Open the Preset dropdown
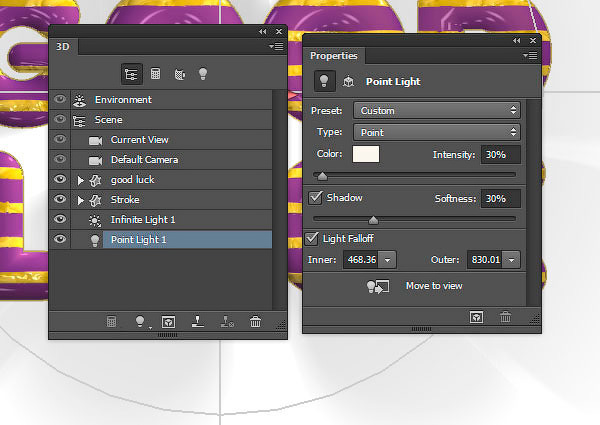The width and height of the screenshot is (600, 425). tap(437, 111)
